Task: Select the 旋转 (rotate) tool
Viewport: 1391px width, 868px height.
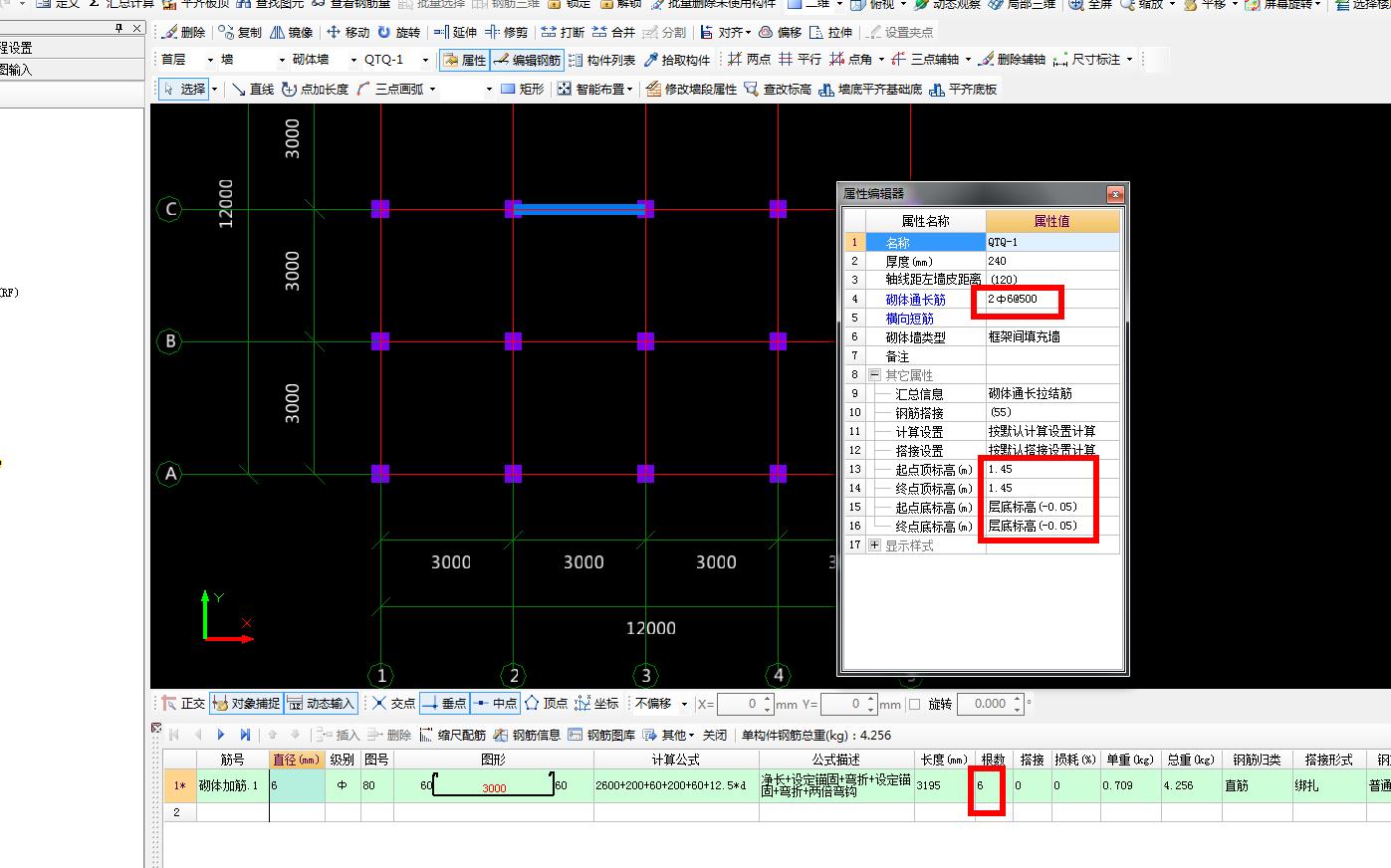Action: pos(398,32)
